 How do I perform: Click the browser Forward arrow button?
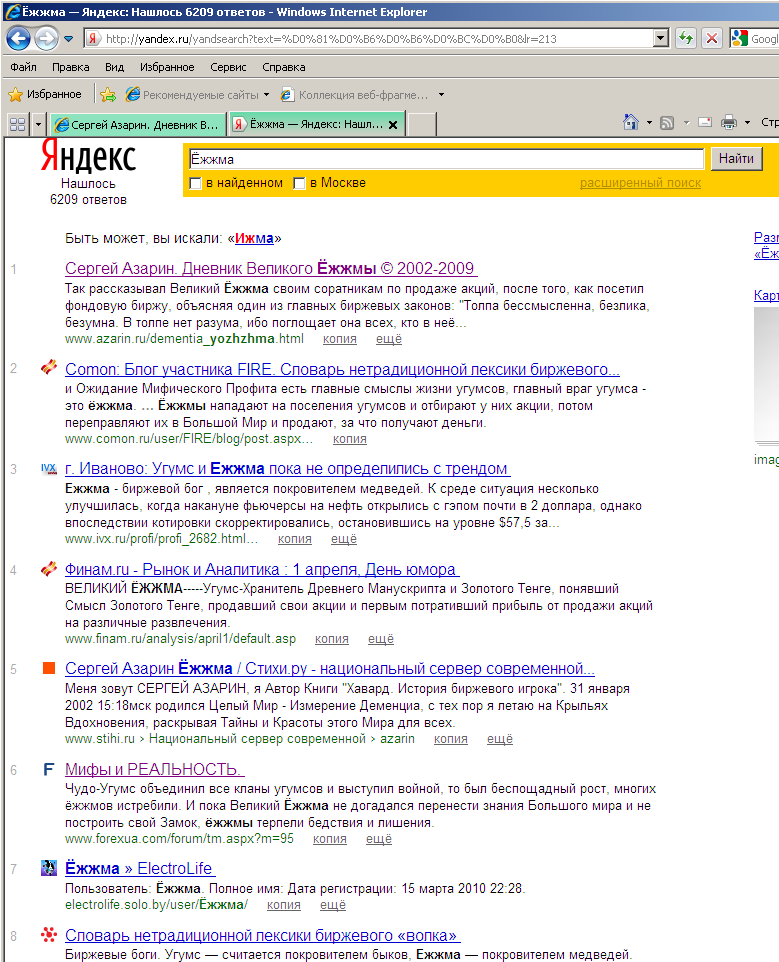point(46,39)
